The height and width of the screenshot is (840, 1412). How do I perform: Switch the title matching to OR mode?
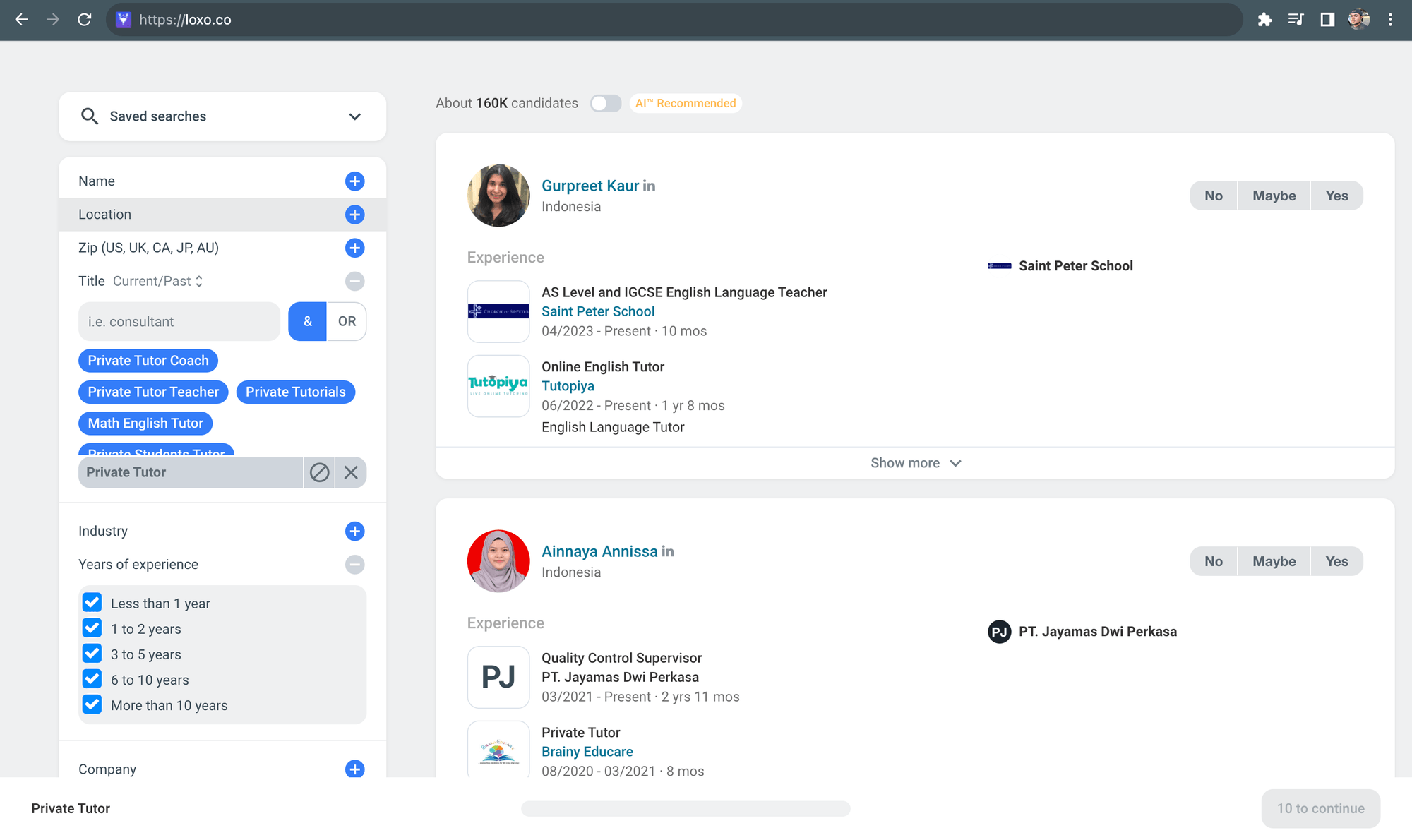(x=347, y=321)
